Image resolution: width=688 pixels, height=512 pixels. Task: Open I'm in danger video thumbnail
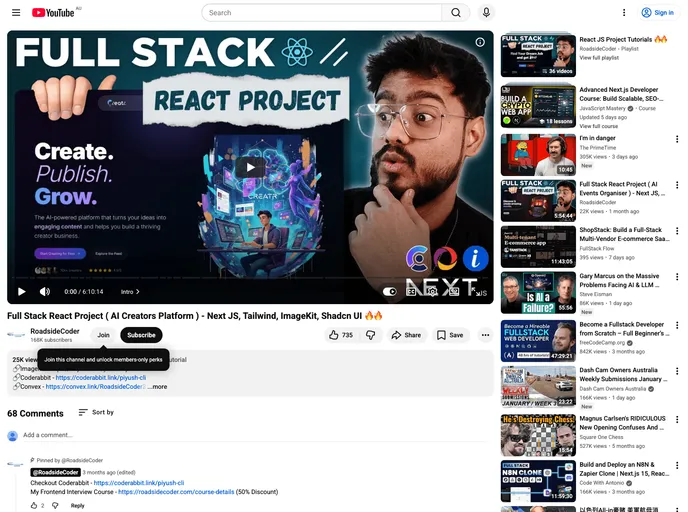point(538,155)
